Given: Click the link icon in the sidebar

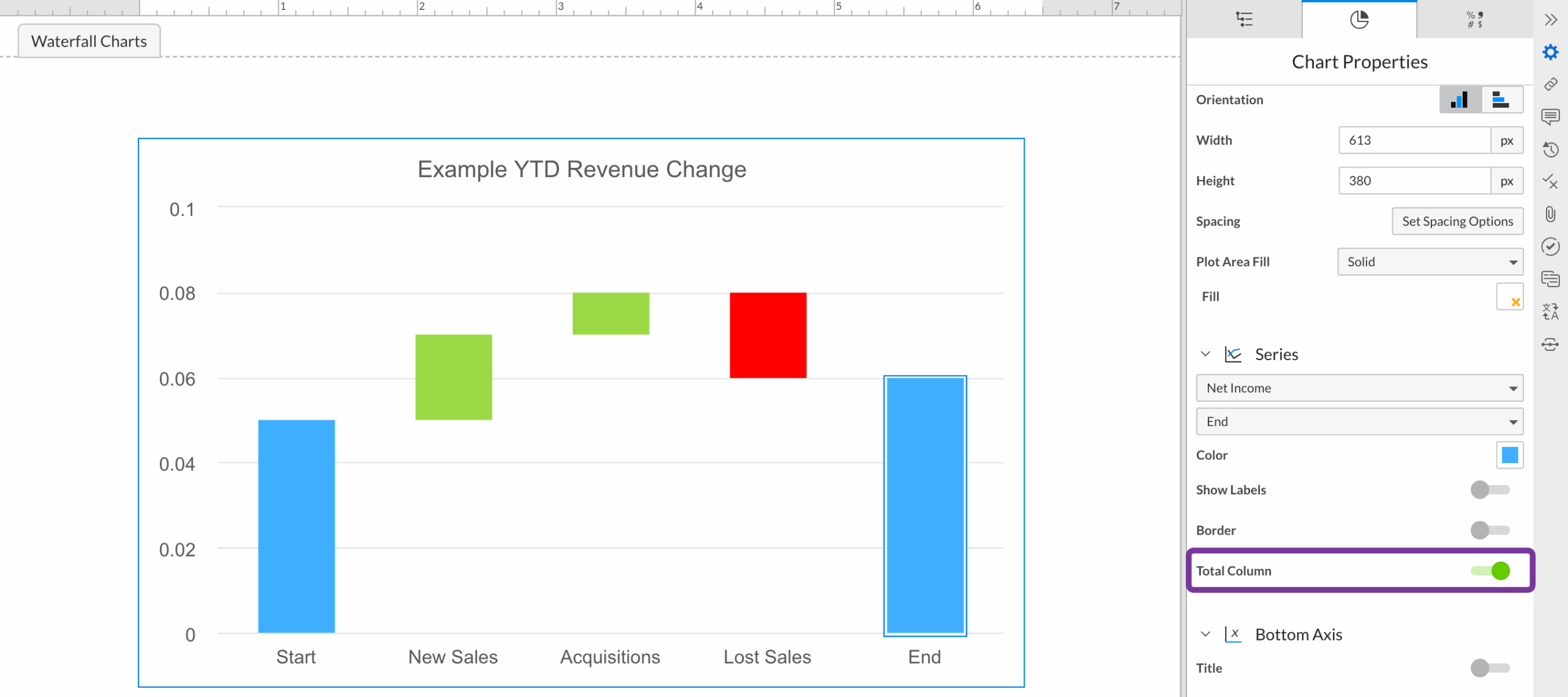Looking at the screenshot, I should tap(1550, 85).
